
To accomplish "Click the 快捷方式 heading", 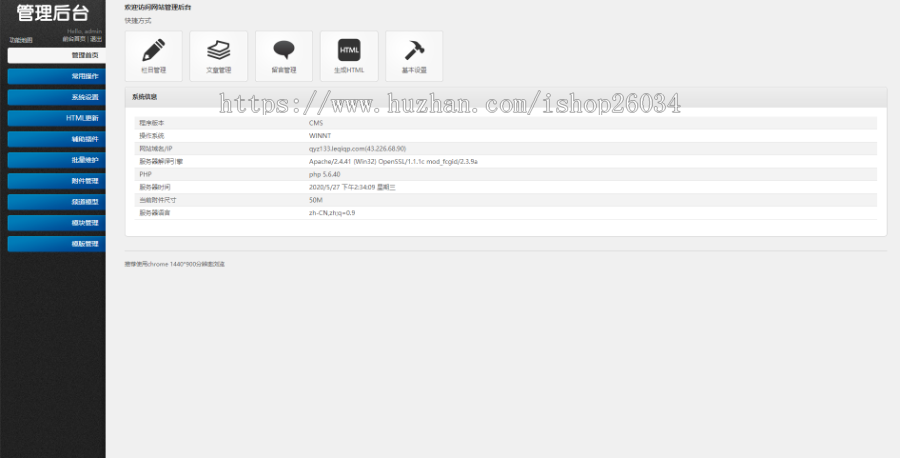I will (138, 21).
